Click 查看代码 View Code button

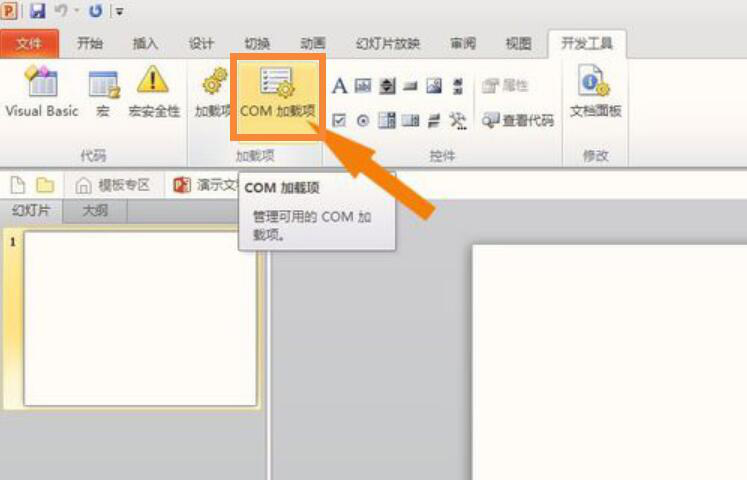pyautogui.click(x=518, y=120)
